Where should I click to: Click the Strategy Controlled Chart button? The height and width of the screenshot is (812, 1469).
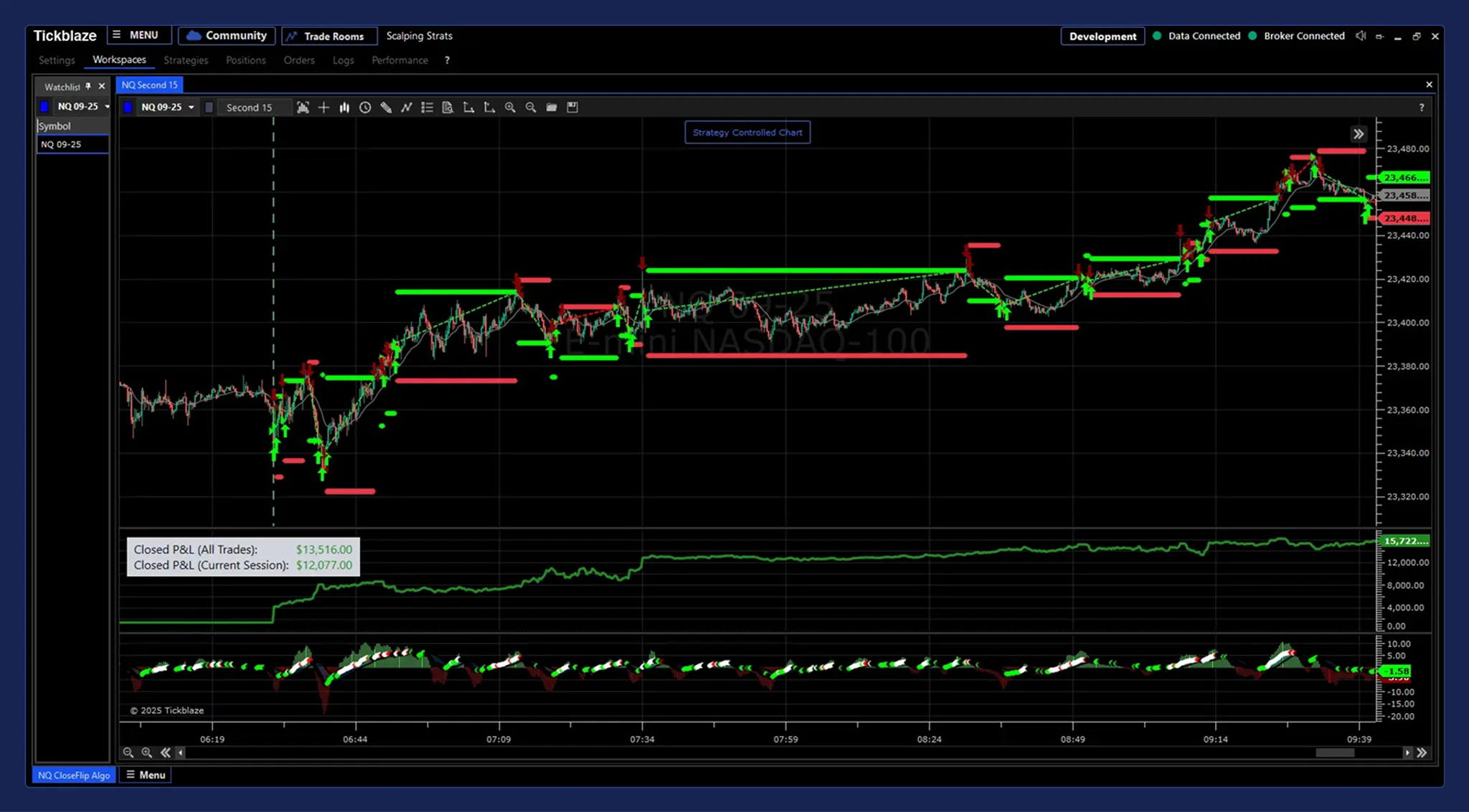(x=747, y=133)
